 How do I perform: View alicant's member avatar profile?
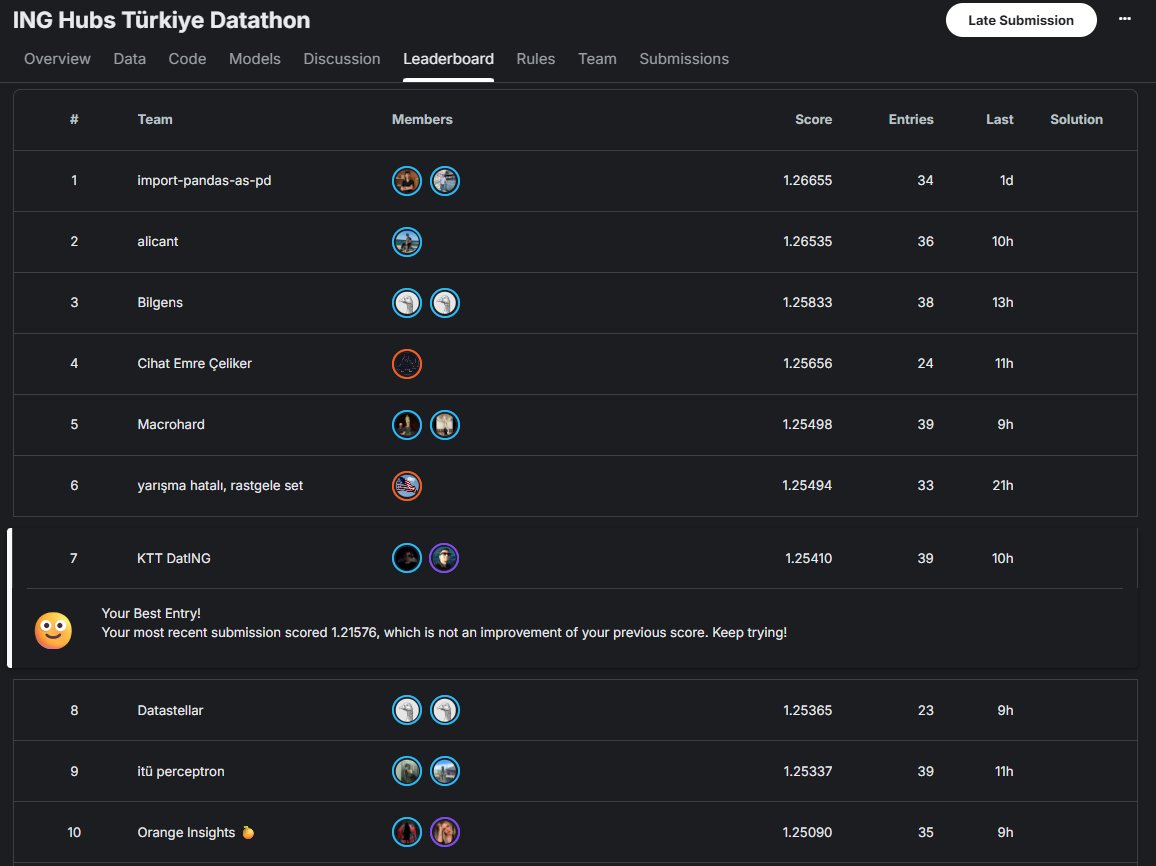click(x=407, y=242)
